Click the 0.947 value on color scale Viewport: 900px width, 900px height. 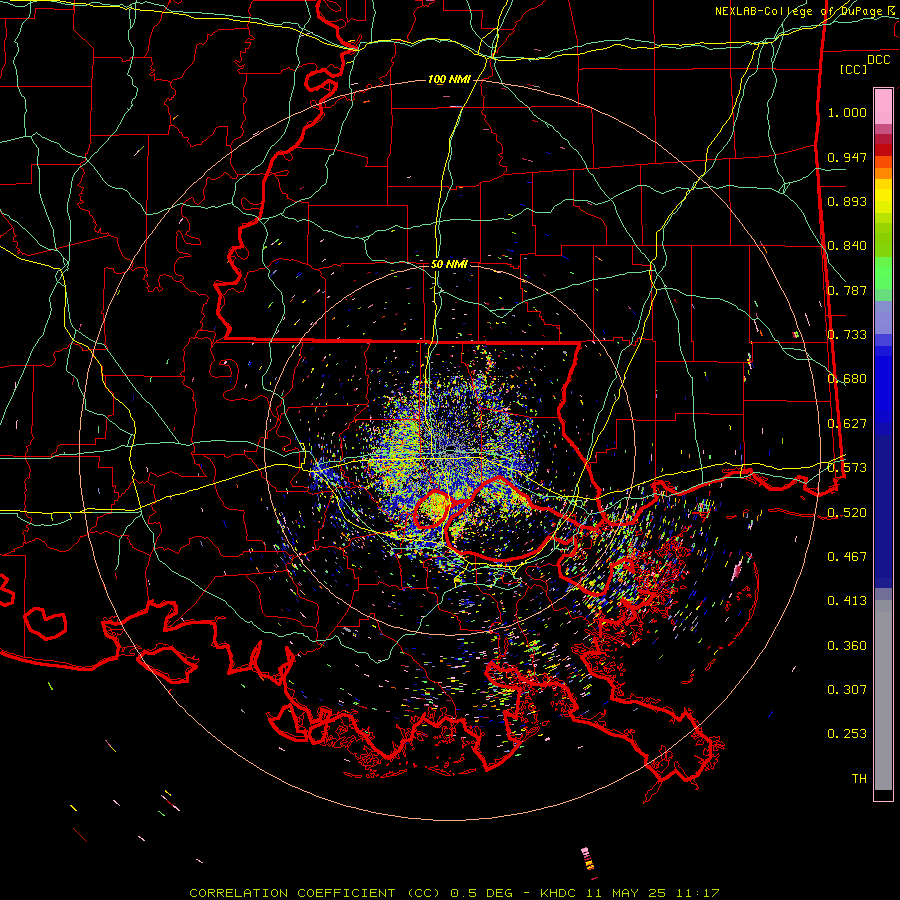click(x=847, y=157)
